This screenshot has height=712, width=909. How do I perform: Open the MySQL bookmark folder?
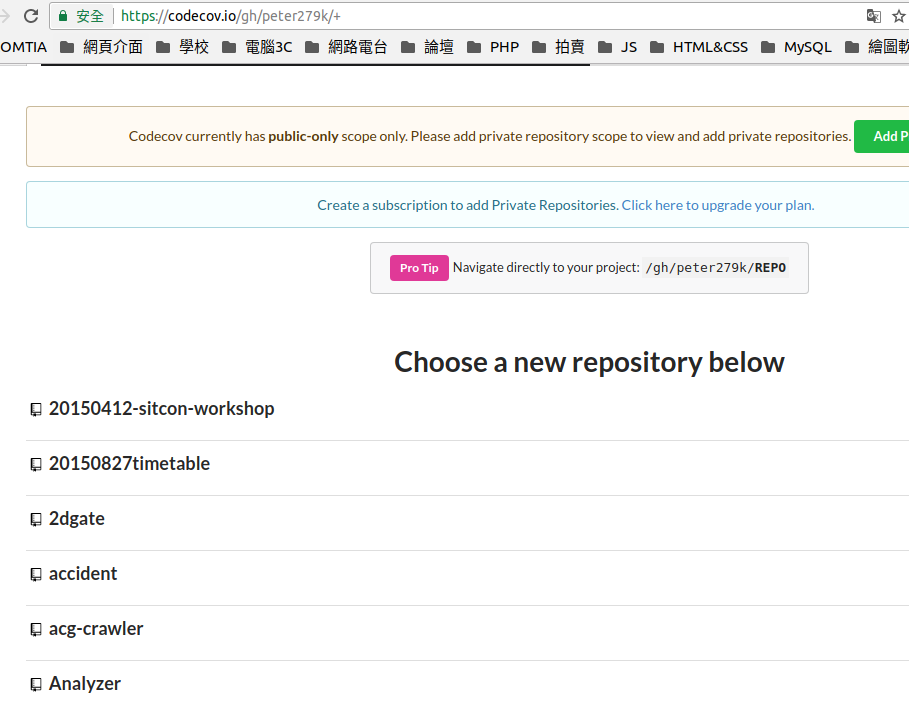tap(797, 47)
